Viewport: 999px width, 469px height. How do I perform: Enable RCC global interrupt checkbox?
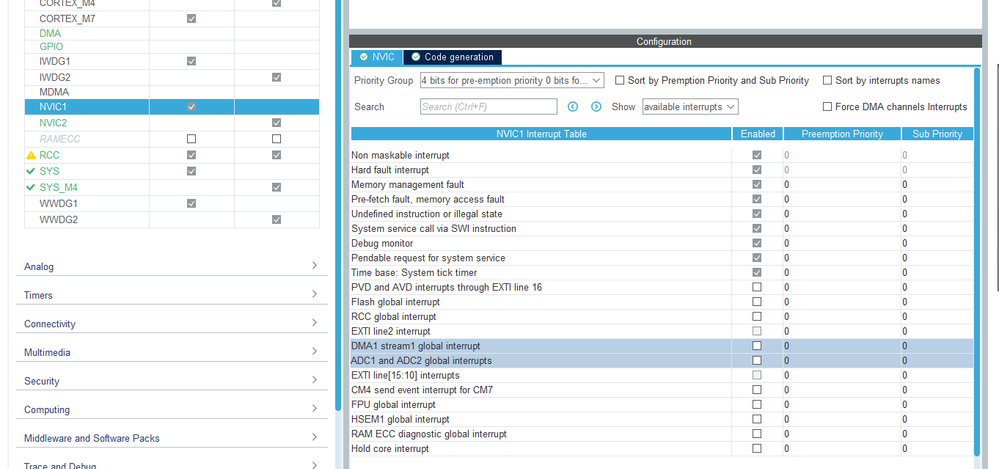(757, 317)
